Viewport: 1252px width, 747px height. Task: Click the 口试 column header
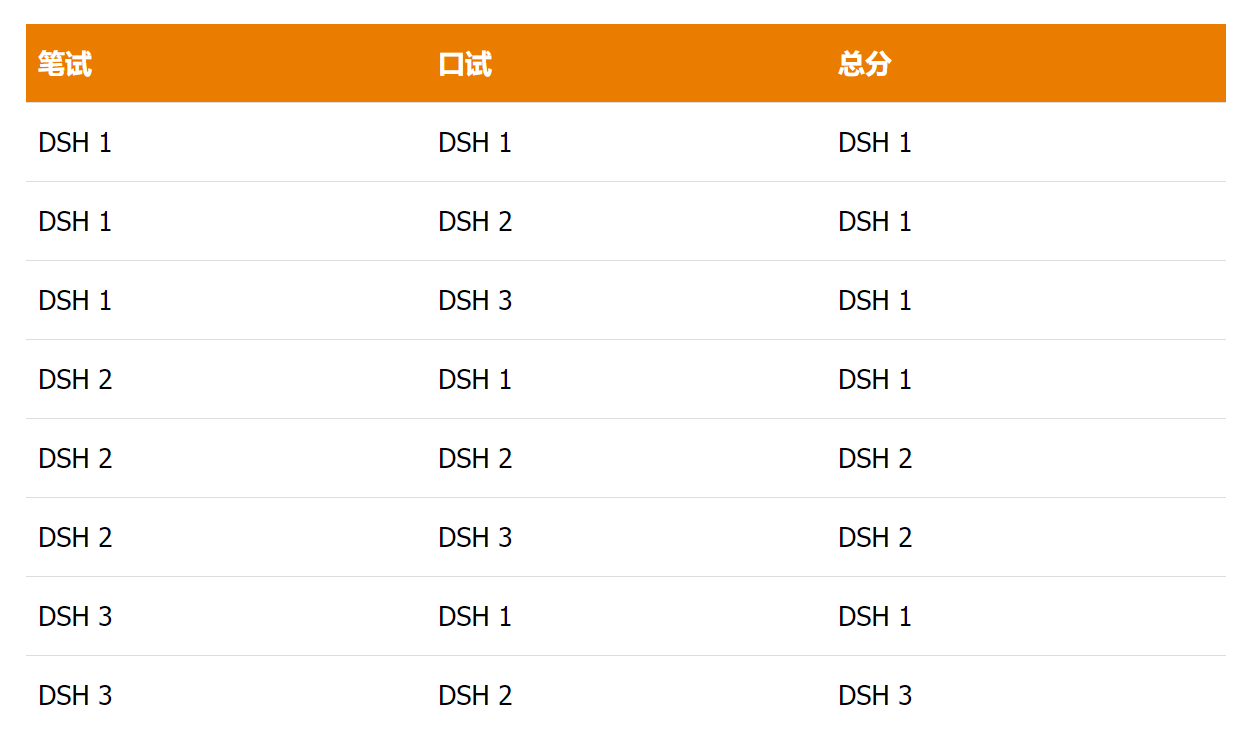(x=465, y=64)
